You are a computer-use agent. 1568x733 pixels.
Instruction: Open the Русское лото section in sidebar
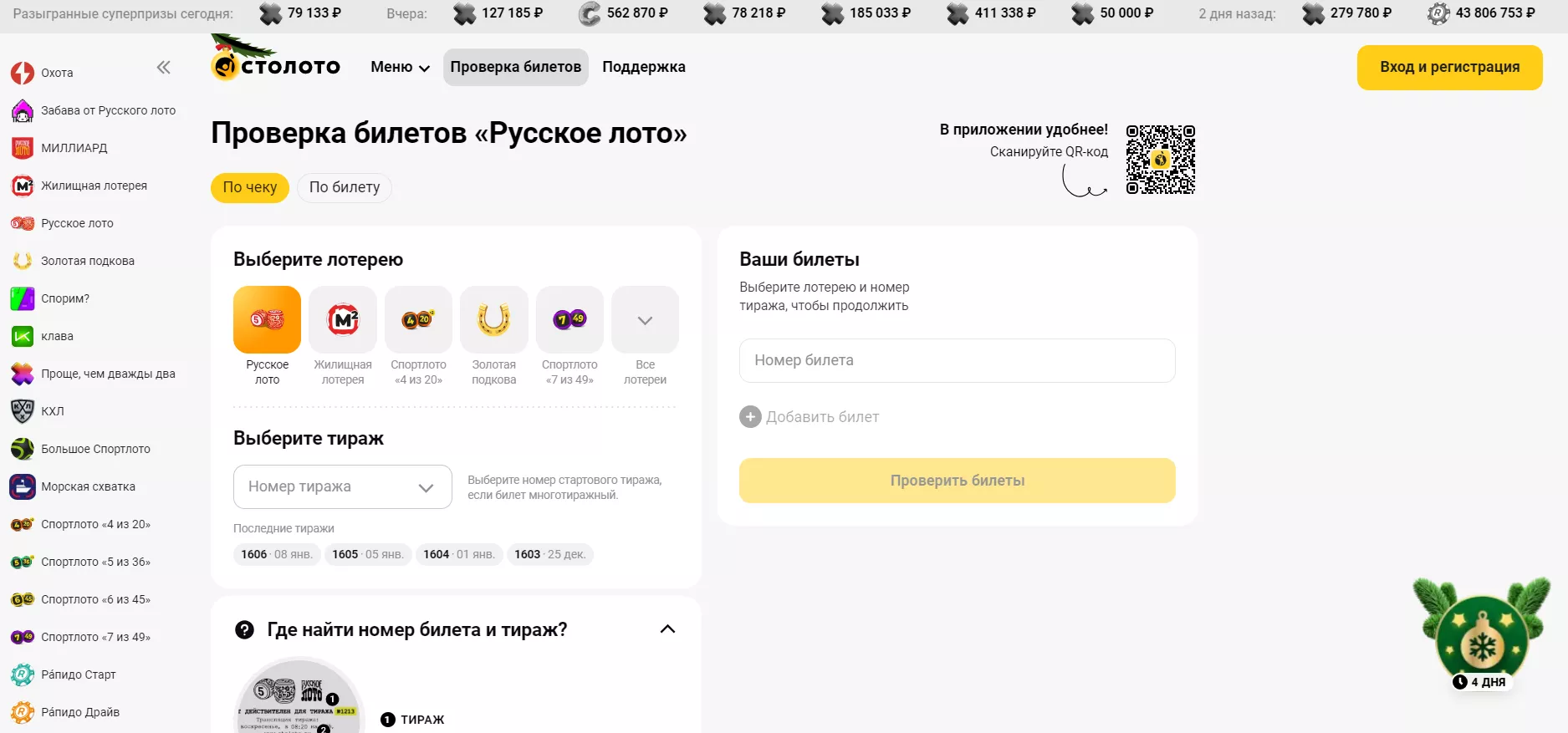click(75, 223)
